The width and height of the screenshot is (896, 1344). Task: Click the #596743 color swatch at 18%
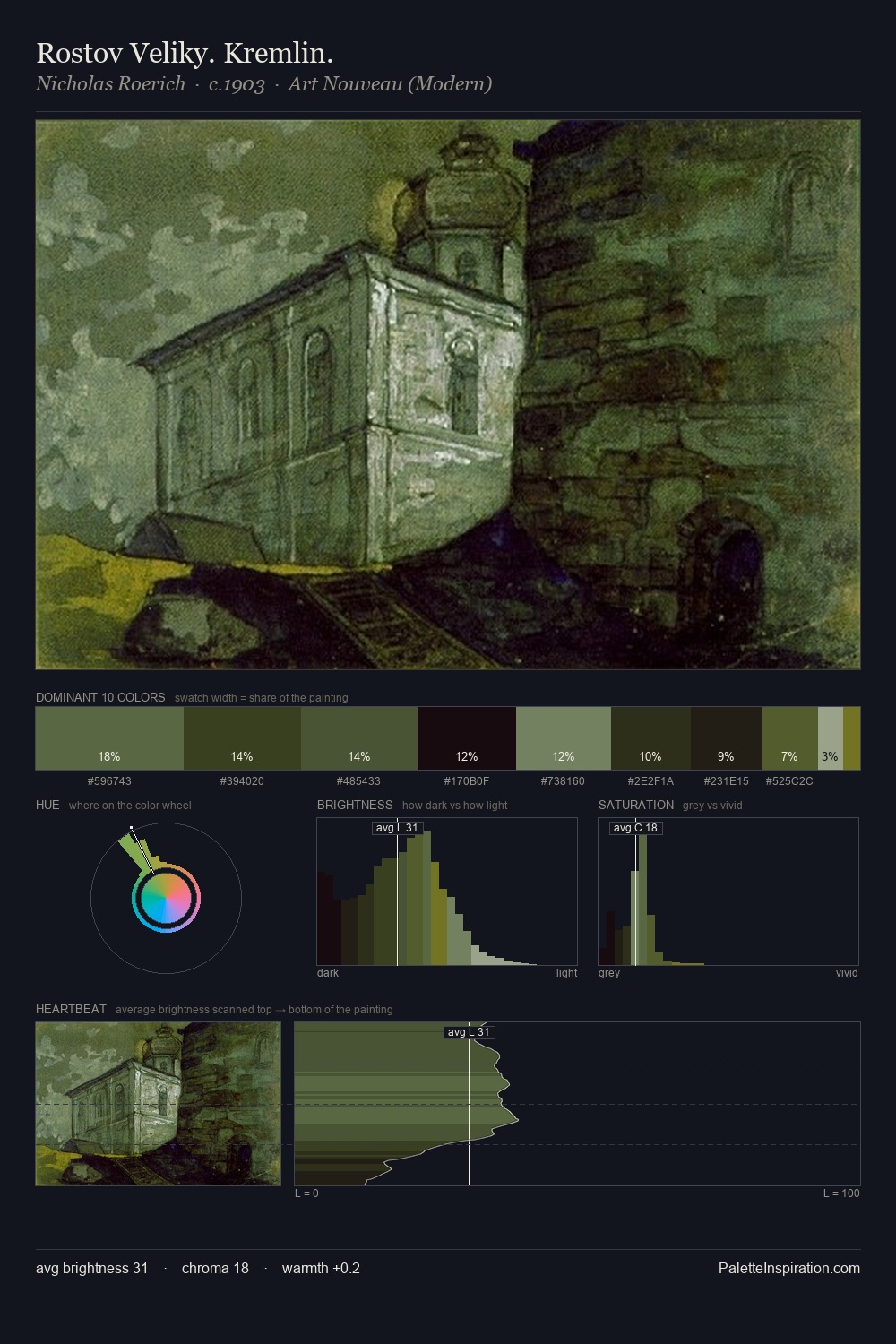coord(109,738)
